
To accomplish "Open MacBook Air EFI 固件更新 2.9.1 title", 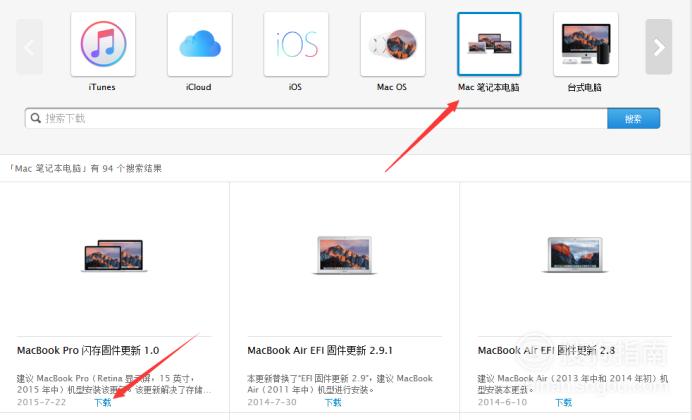I will [x=320, y=350].
